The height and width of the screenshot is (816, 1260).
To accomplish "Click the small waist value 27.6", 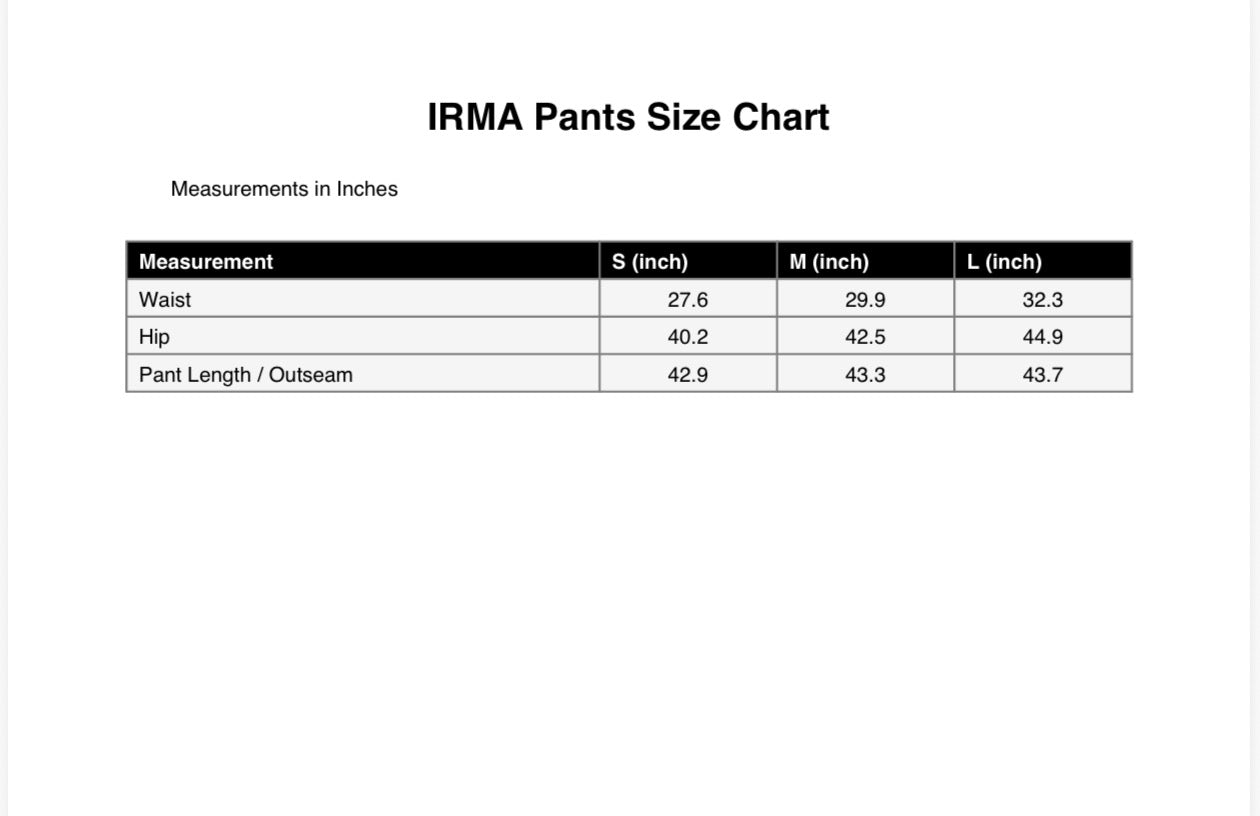I will 688,300.
